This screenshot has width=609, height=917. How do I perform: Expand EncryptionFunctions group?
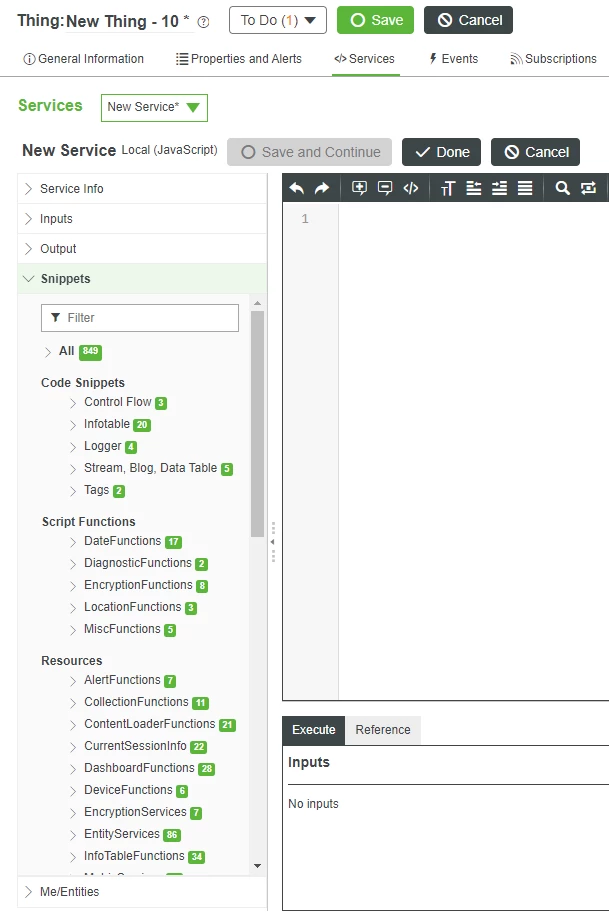73,586
